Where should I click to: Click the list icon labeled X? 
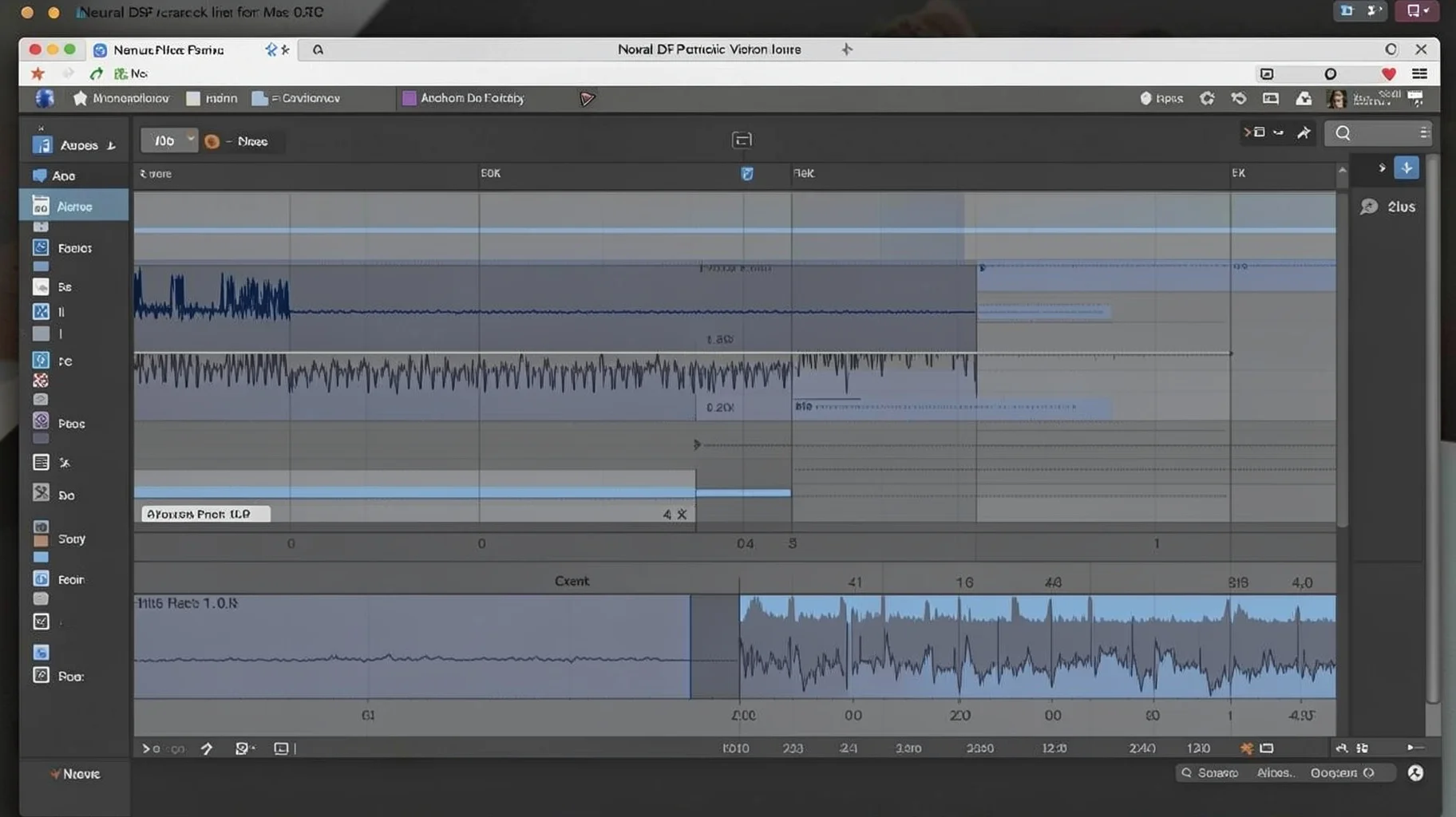(x=41, y=462)
